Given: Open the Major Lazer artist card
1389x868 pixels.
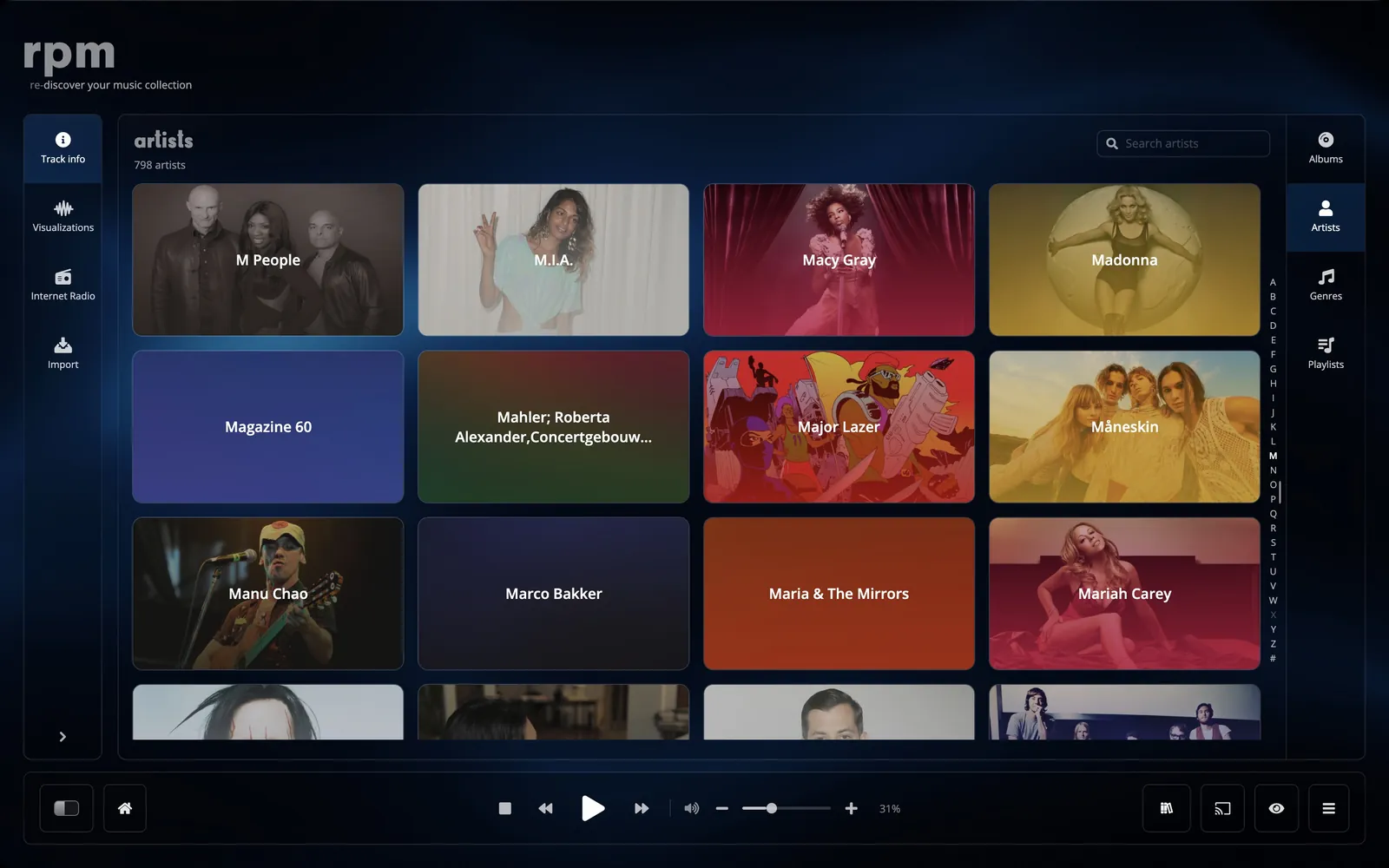Looking at the screenshot, I should pos(839,427).
